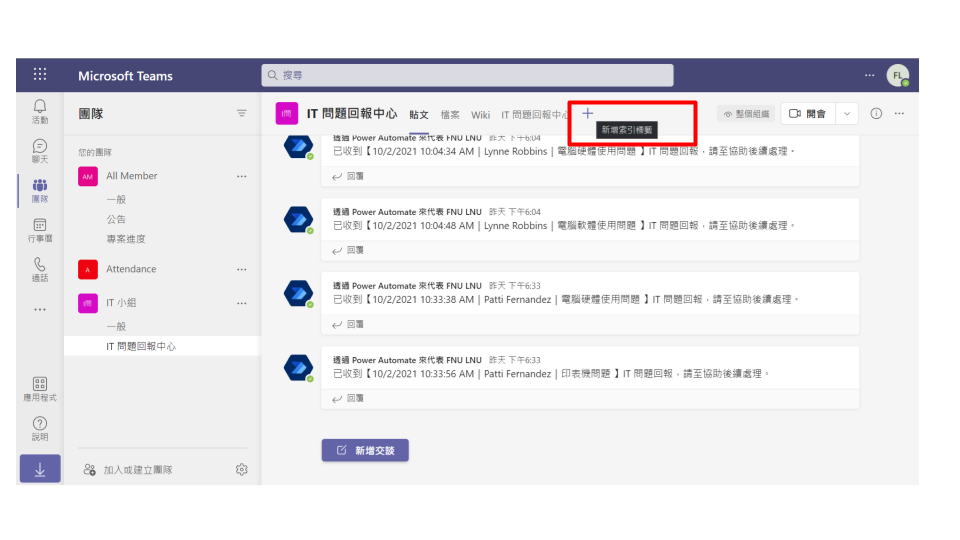Click the plus icon to add tab
The height and width of the screenshot is (540, 960).
(x=587, y=113)
